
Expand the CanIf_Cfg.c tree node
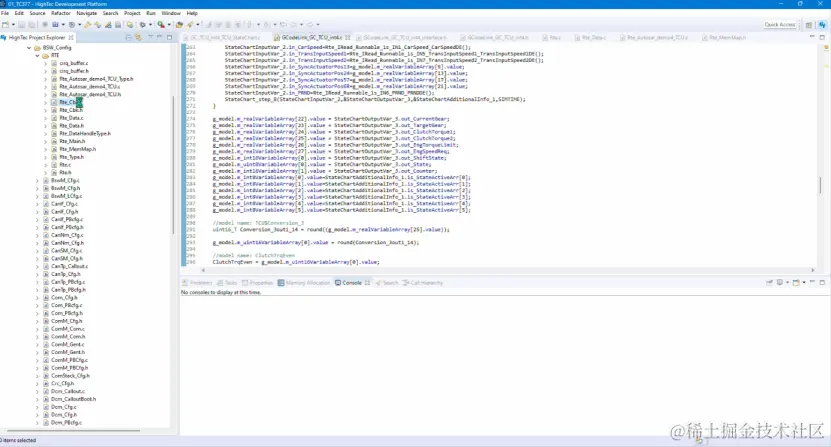tap(37, 204)
